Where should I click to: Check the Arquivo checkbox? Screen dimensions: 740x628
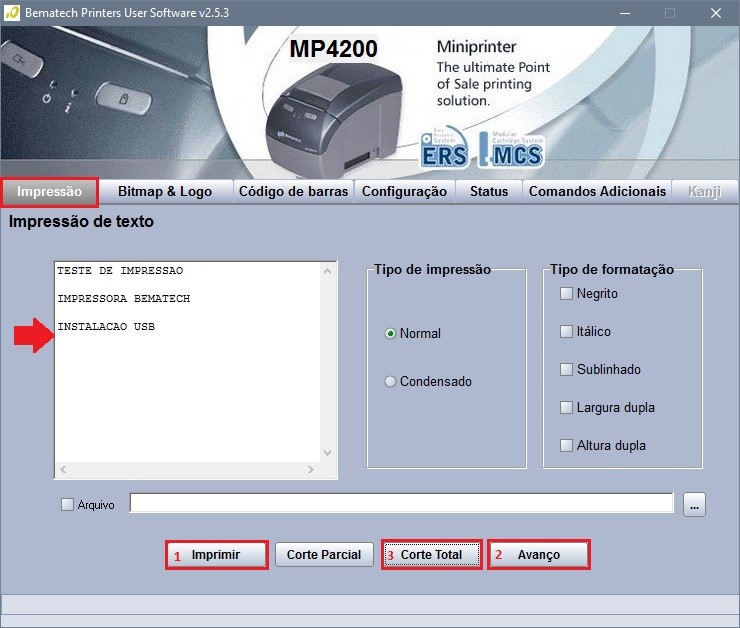[67, 505]
